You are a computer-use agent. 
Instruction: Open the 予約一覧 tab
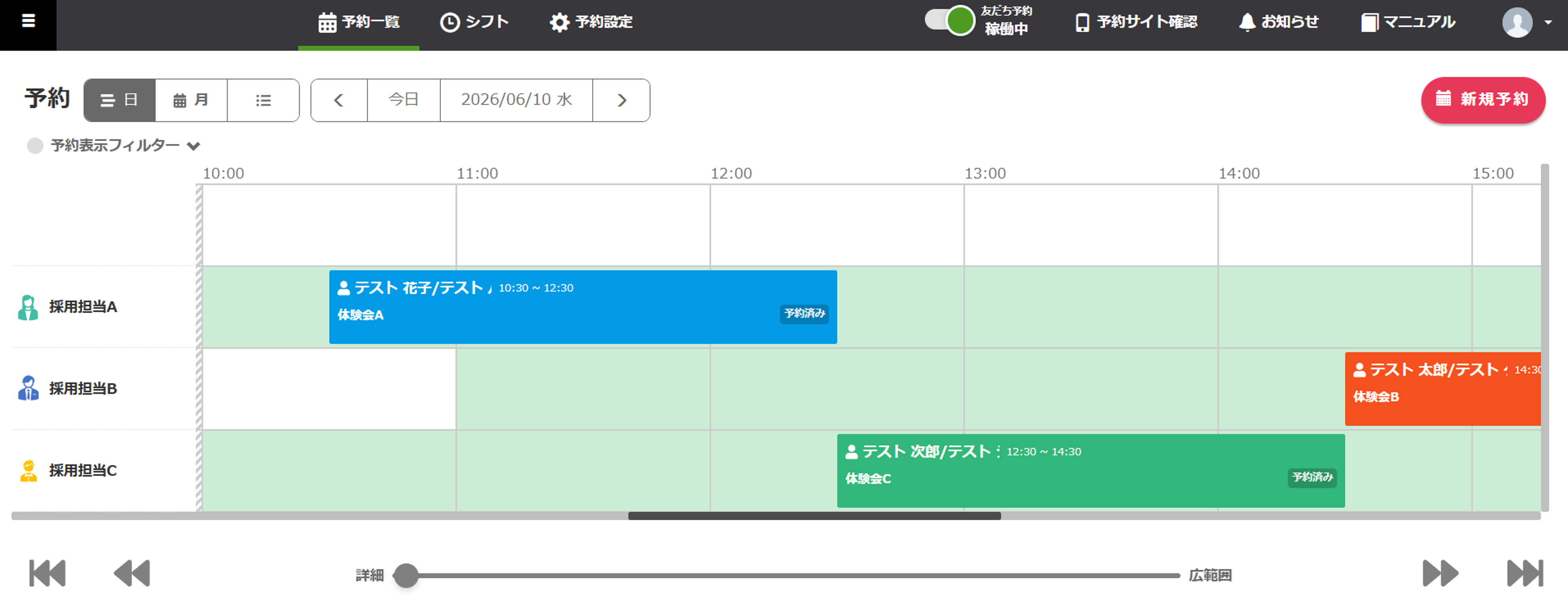358,23
